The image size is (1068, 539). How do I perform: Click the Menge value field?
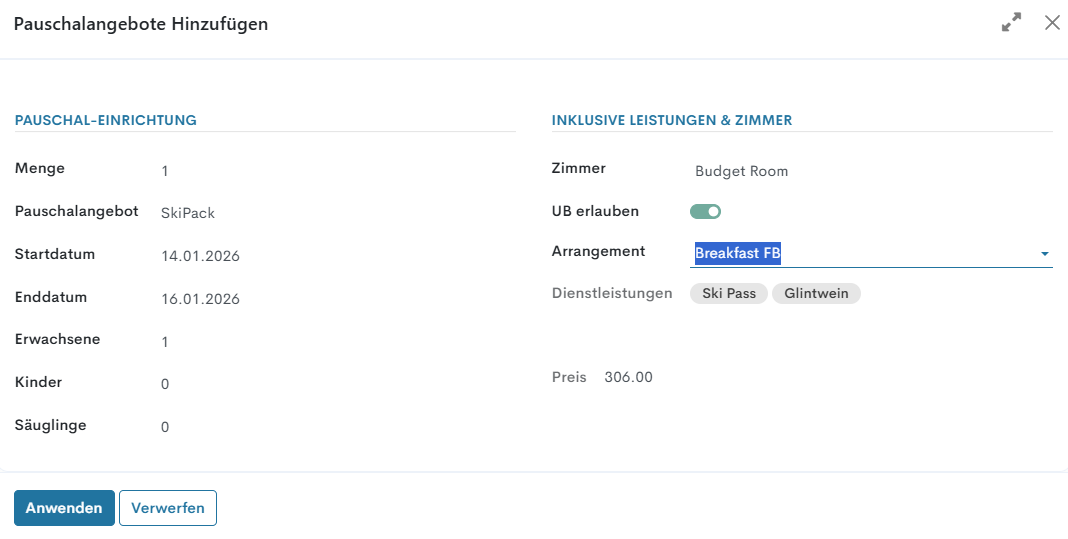coord(165,171)
